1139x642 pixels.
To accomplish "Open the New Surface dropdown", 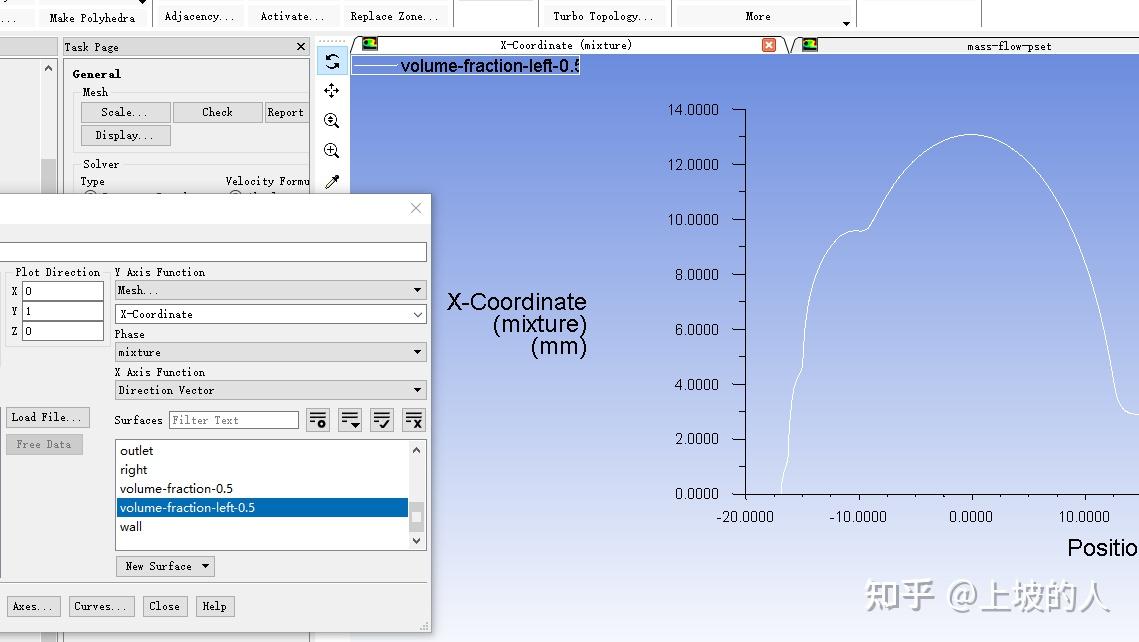I will click(x=165, y=566).
